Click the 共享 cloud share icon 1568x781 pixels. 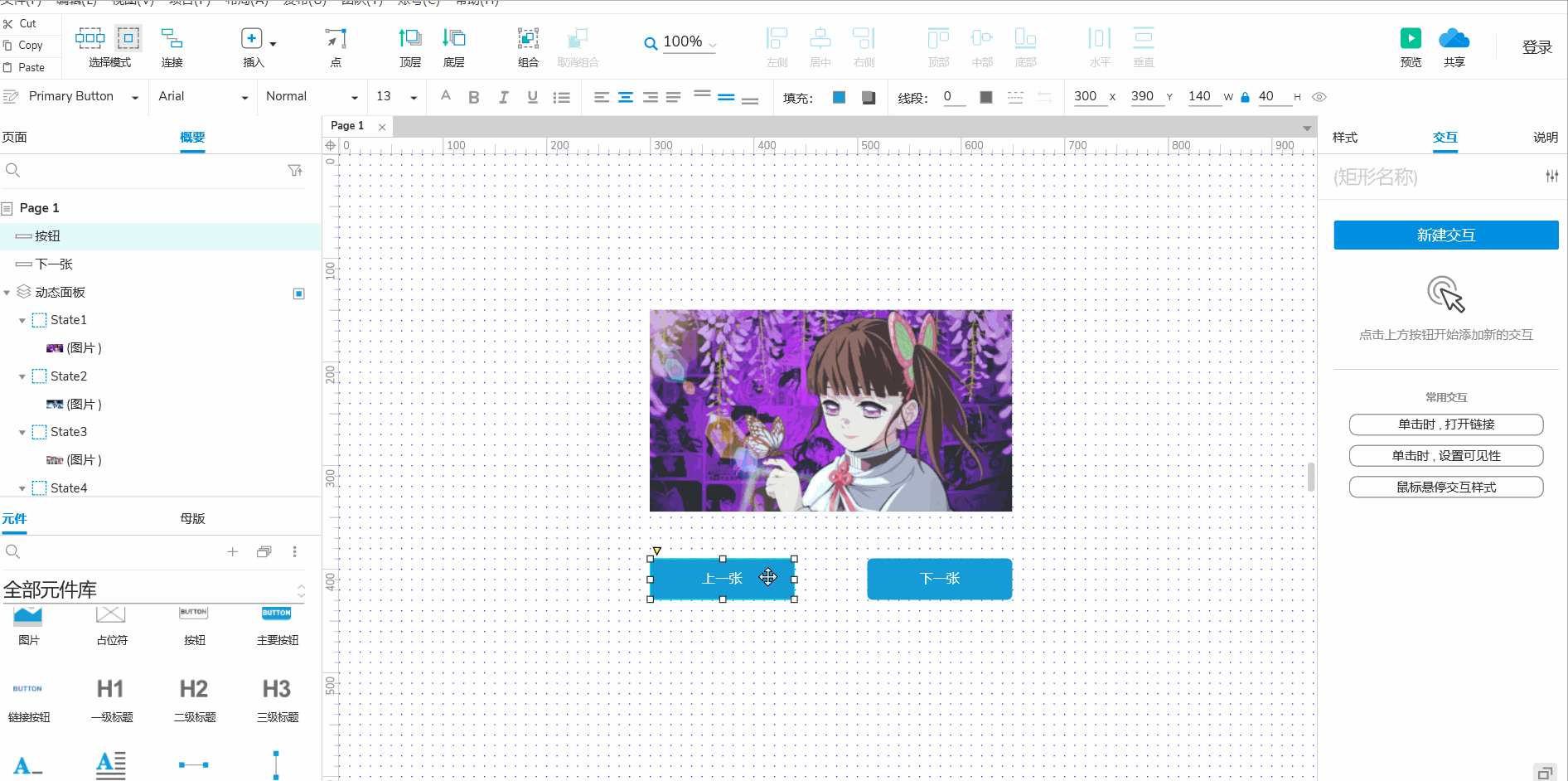click(x=1454, y=38)
